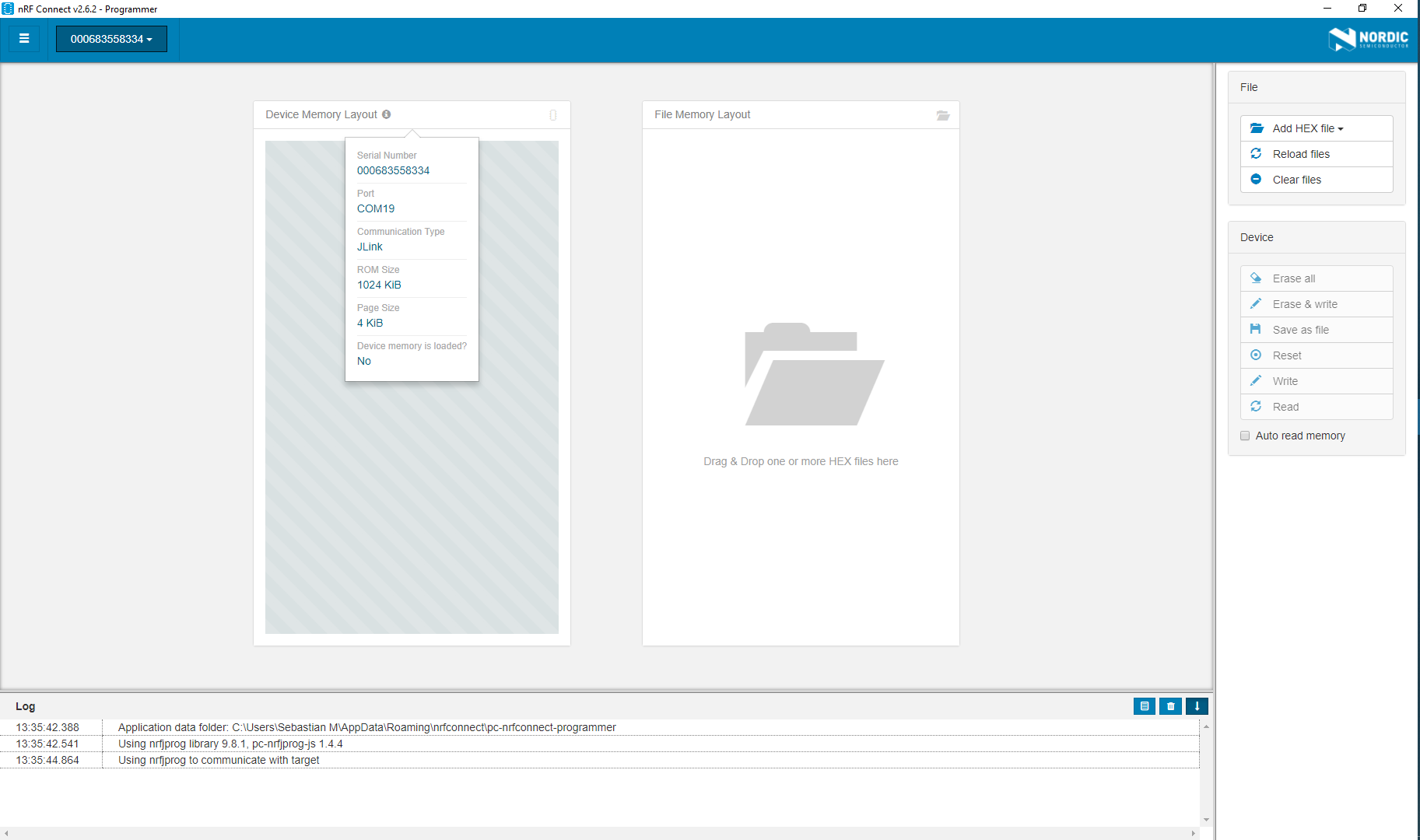Minimize the nRF Connect window
This screenshot has width=1420, height=840.
click(1327, 9)
